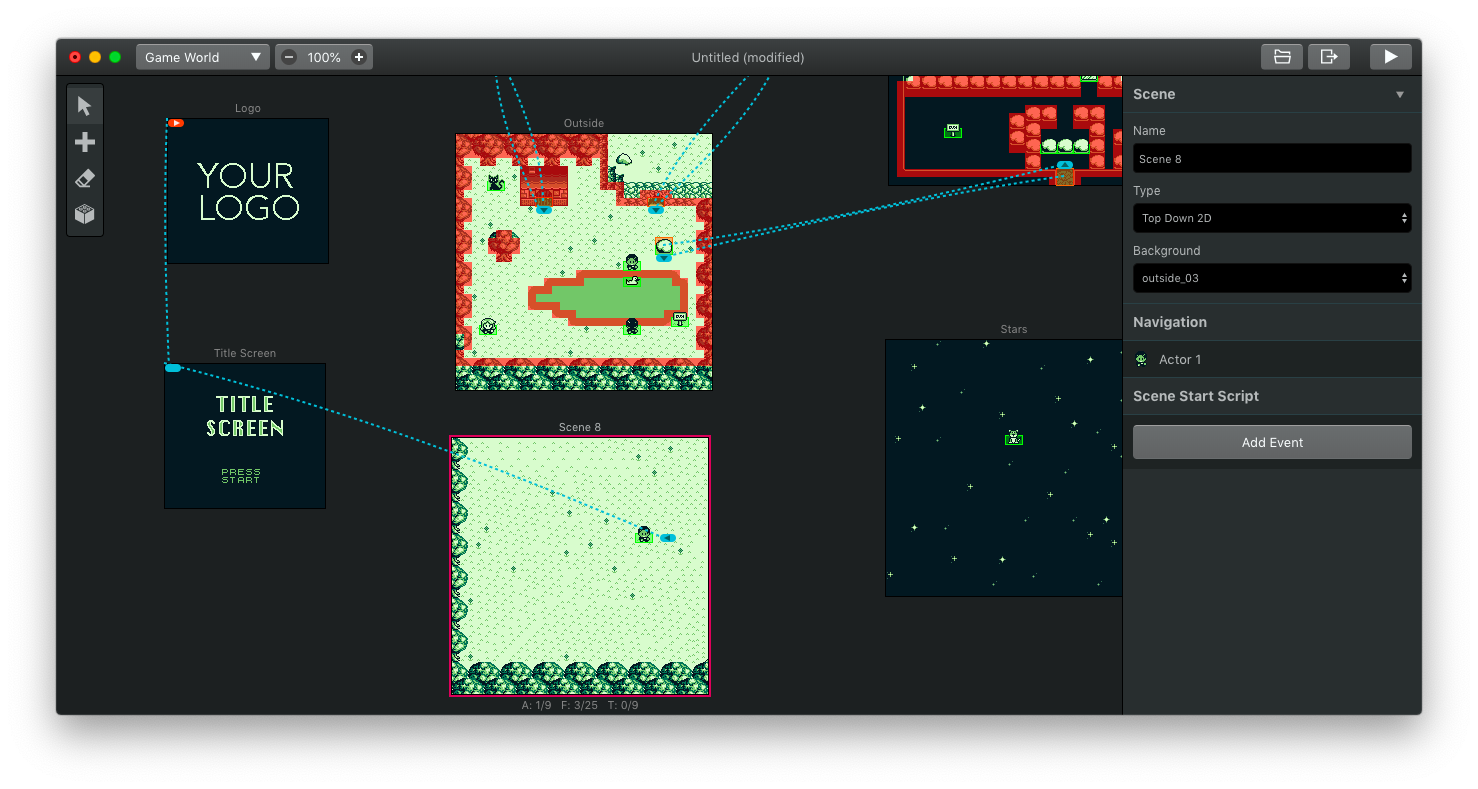1478x789 pixels.
Task: Click the T: 0/9 triggers count
Action: click(623, 705)
